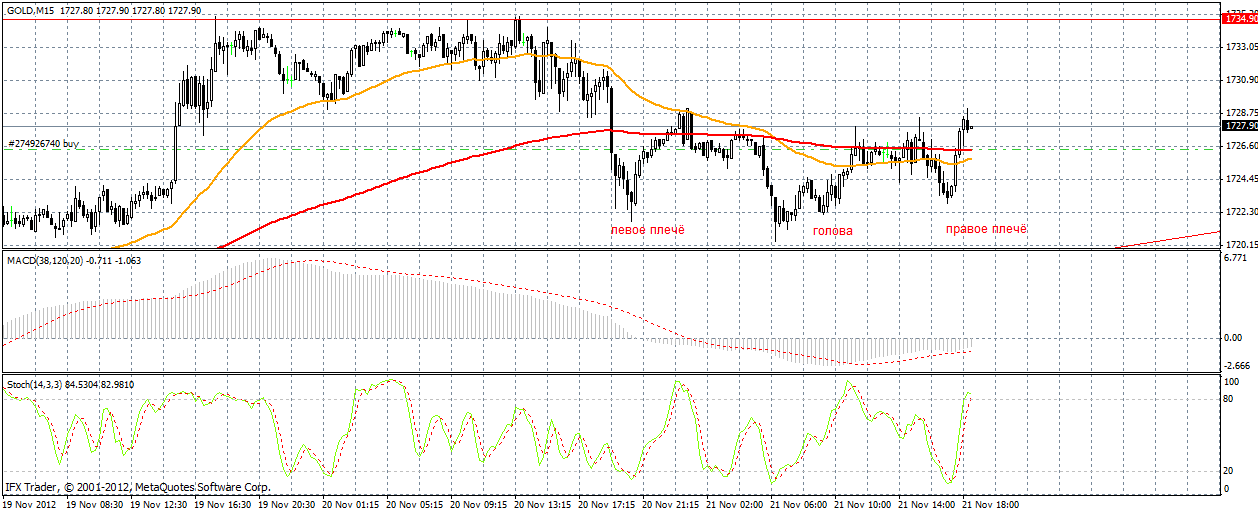The image size is (1258, 512).
Task: Click the 20 Nov 21:15 time label
Action: [669, 505]
